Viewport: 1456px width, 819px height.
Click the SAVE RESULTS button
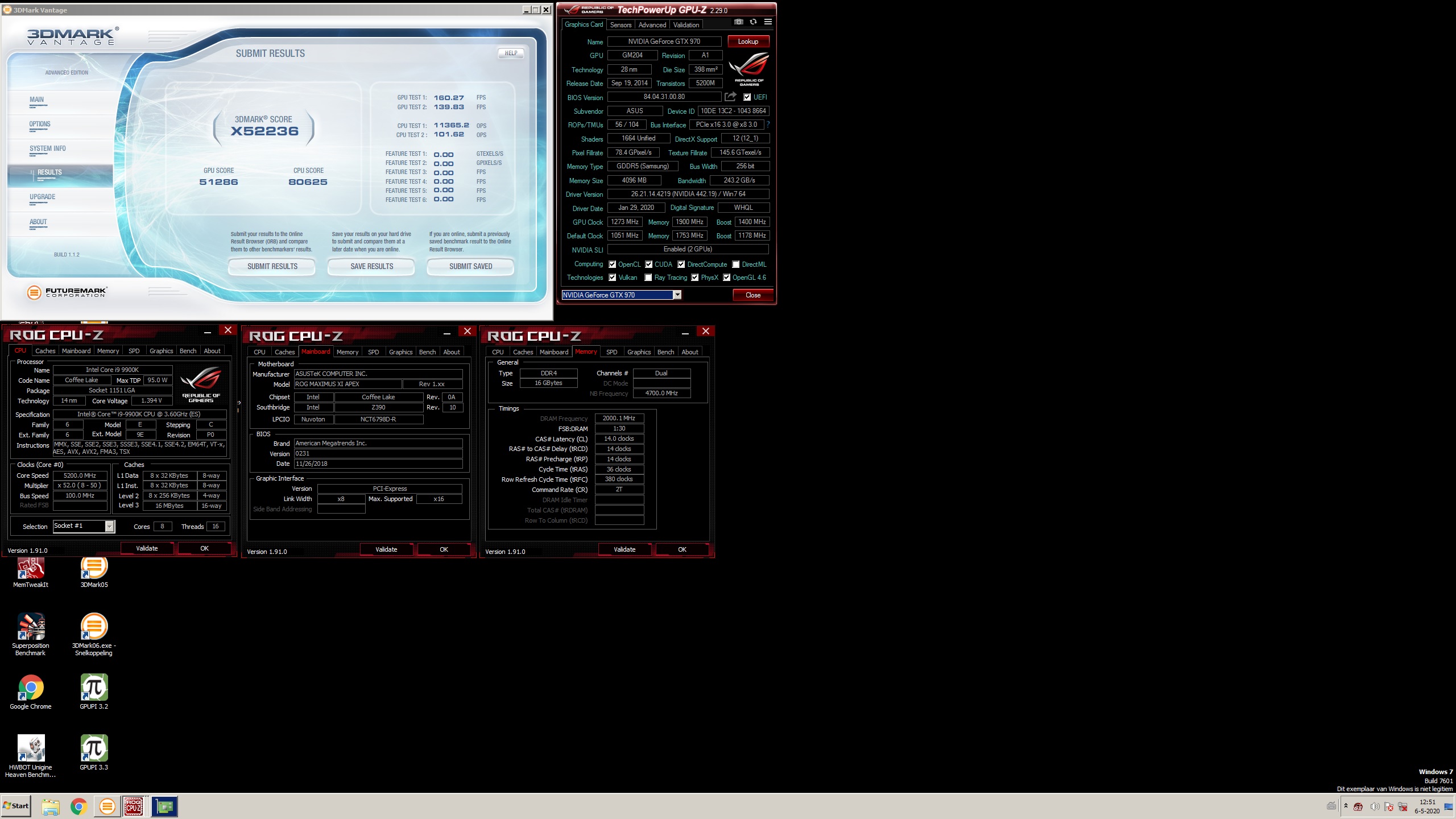click(x=371, y=266)
